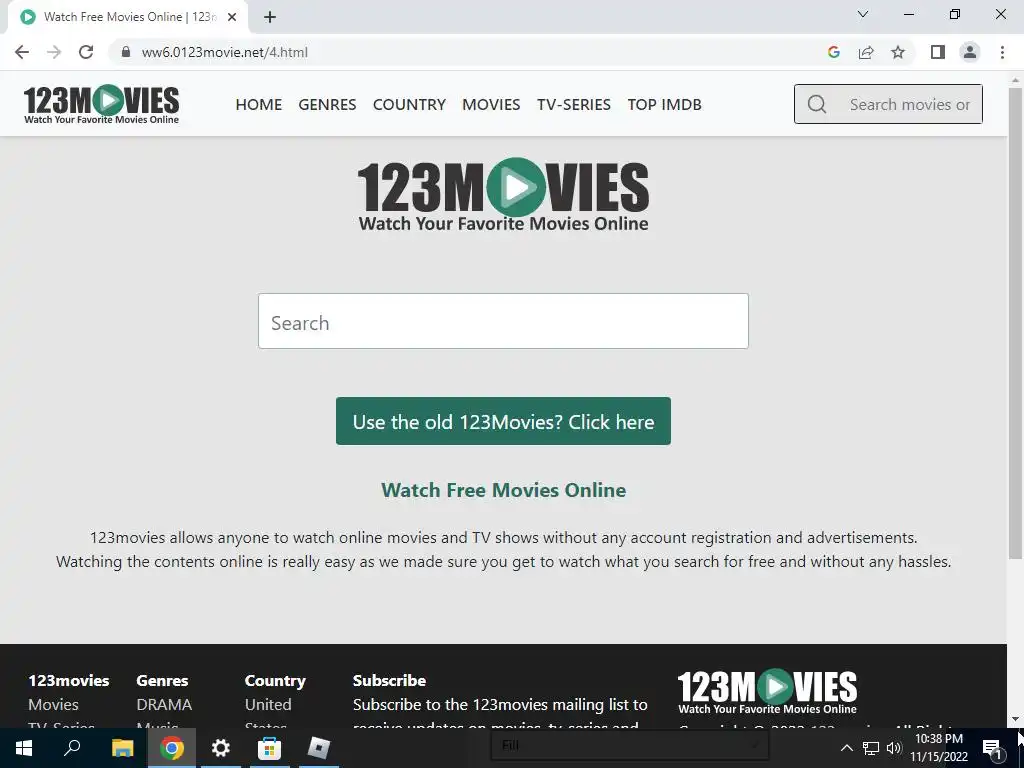Click the browser forward arrow
Screen dimensions: 1024x768
click(x=54, y=52)
